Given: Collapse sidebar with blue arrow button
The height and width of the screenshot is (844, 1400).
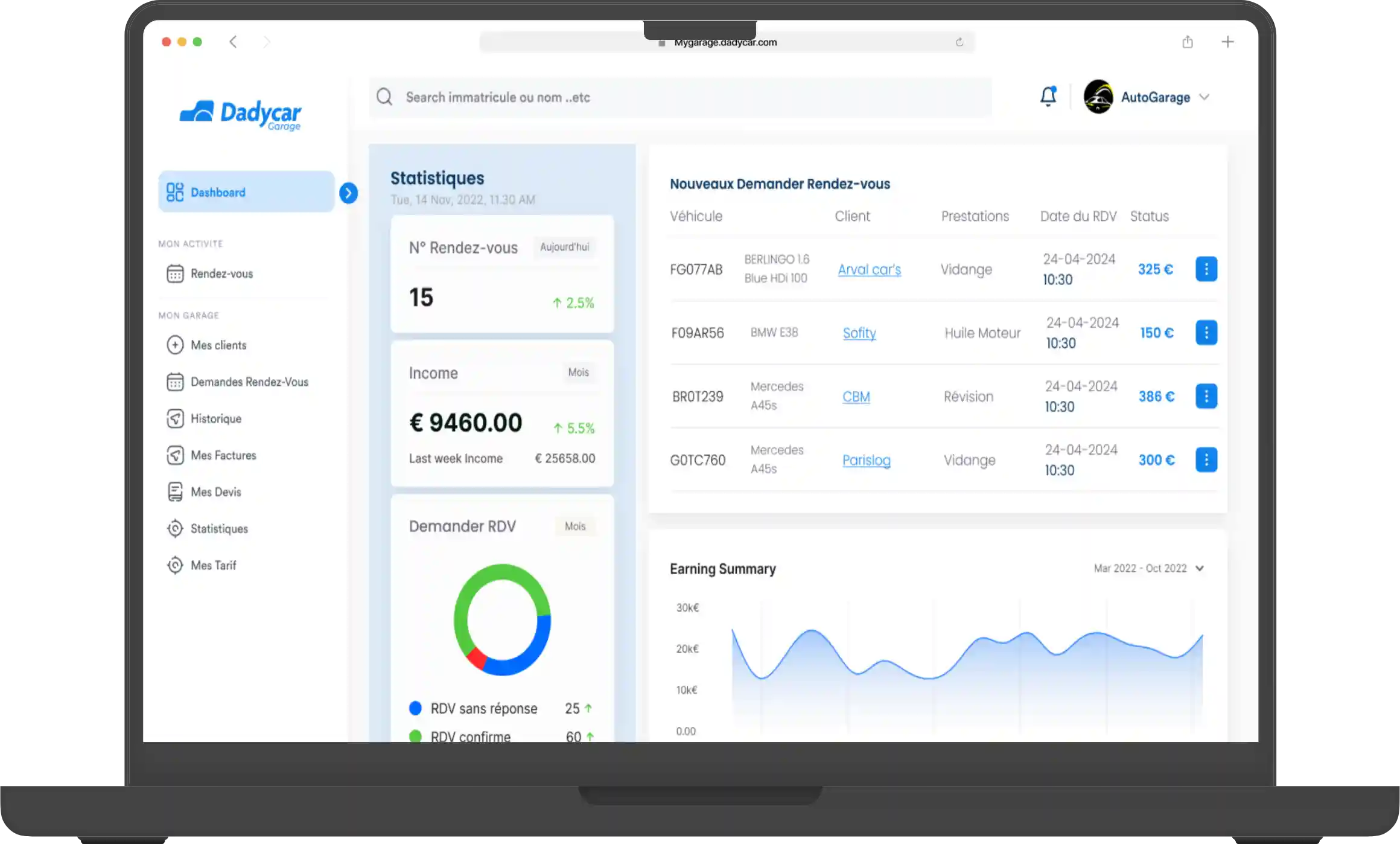Looking at the screenshot, I should tap(348, 193).
